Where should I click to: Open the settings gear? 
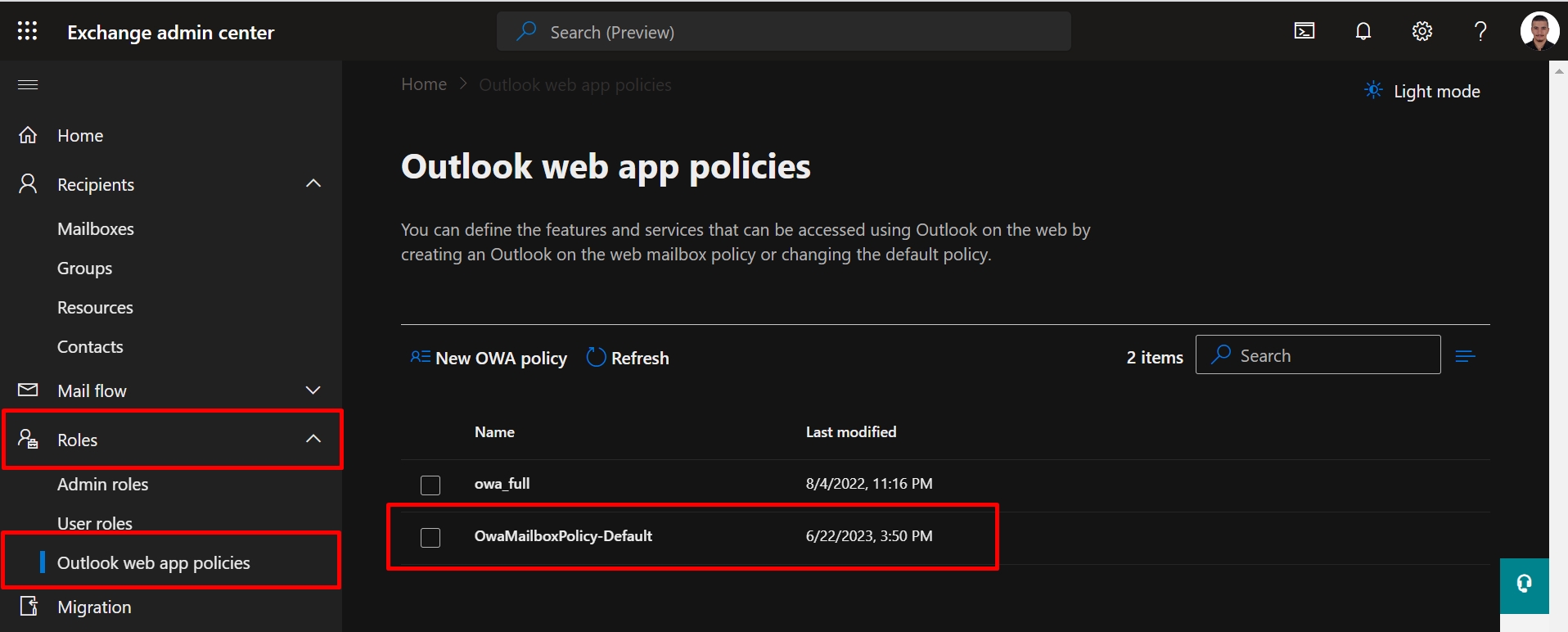coord(1422,31)
